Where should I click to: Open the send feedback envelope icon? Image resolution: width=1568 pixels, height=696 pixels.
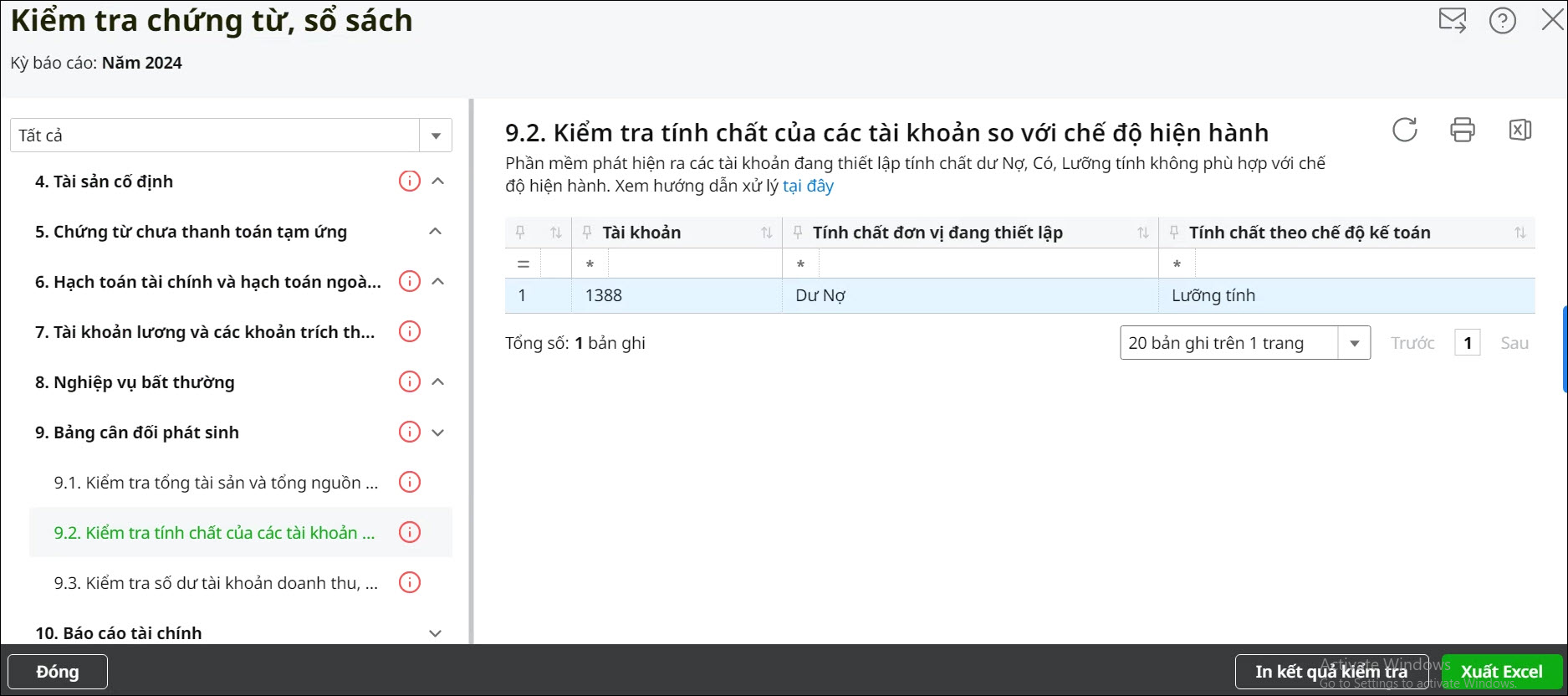[x=1453, y=20]
